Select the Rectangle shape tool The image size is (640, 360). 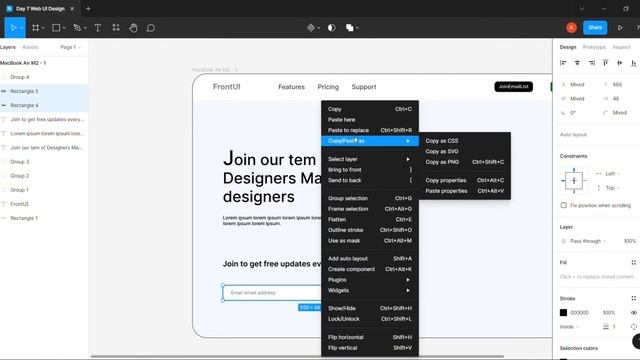click(x=56, y=28)
